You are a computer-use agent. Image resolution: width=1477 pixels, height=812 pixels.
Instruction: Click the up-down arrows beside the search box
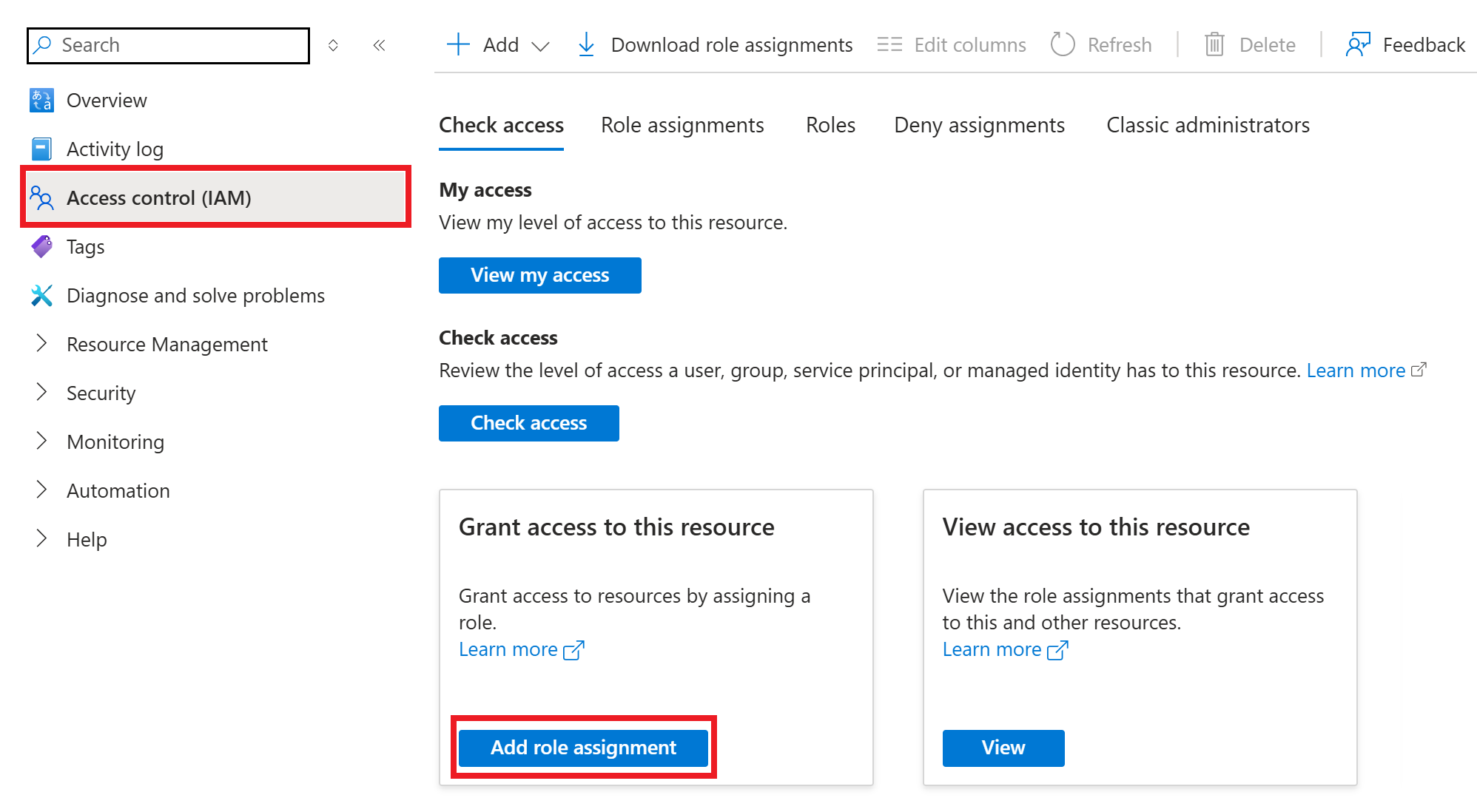pos(333,45)
